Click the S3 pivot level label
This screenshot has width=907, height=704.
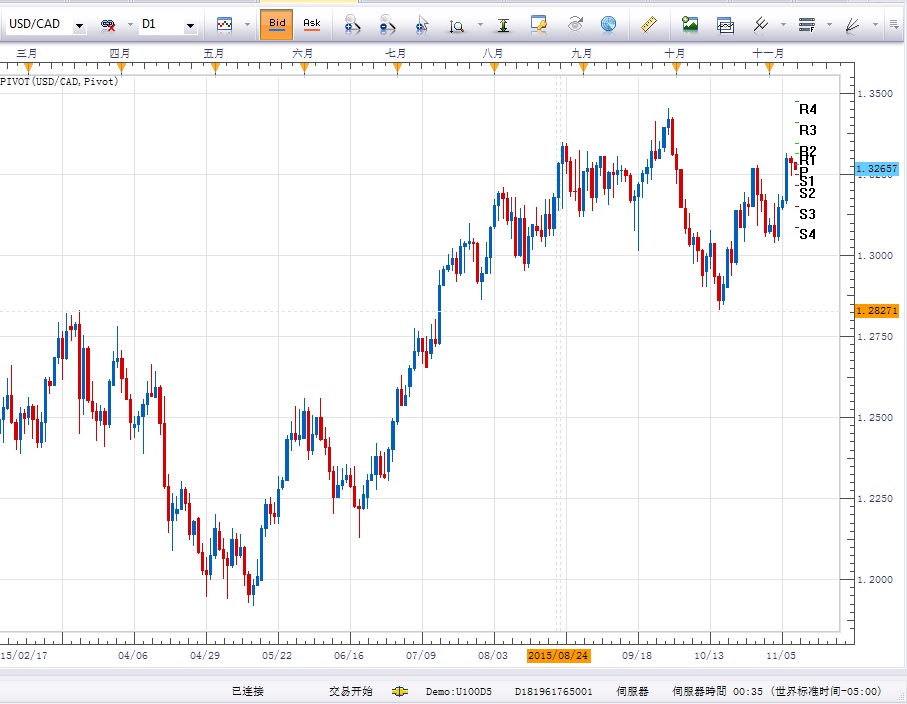[808, 214]
